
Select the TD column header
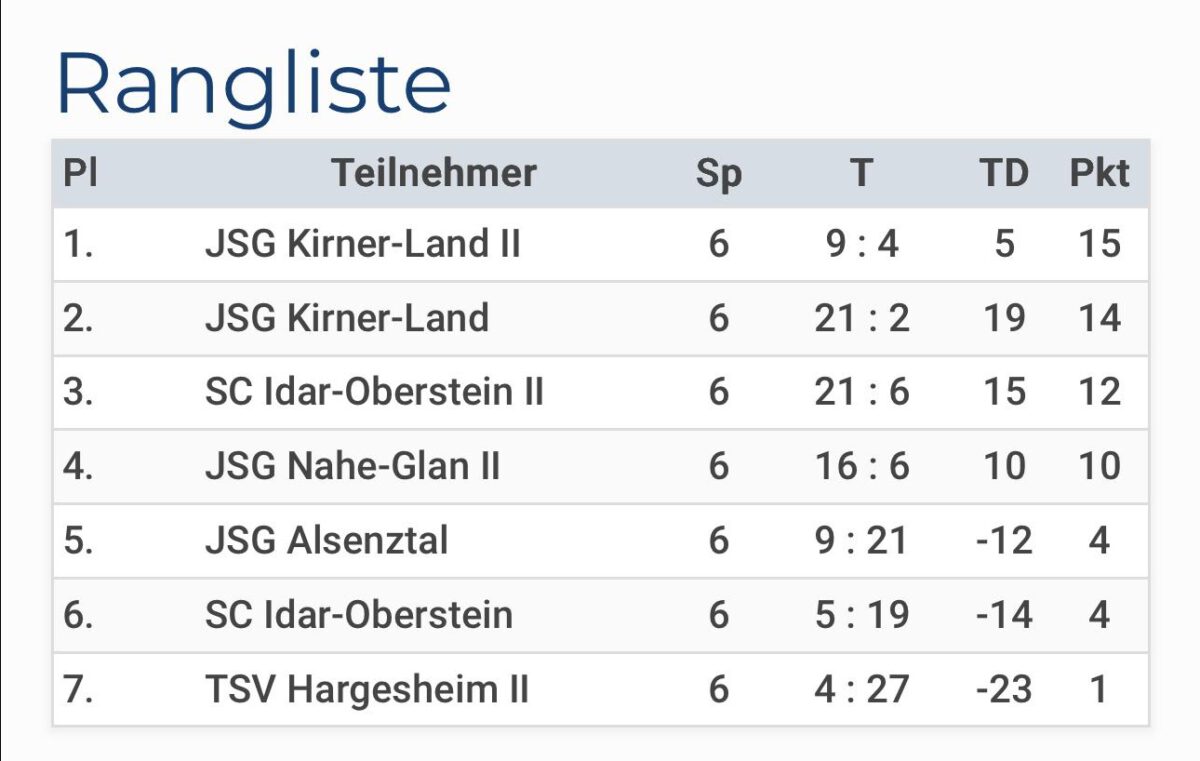point(1004,173)
